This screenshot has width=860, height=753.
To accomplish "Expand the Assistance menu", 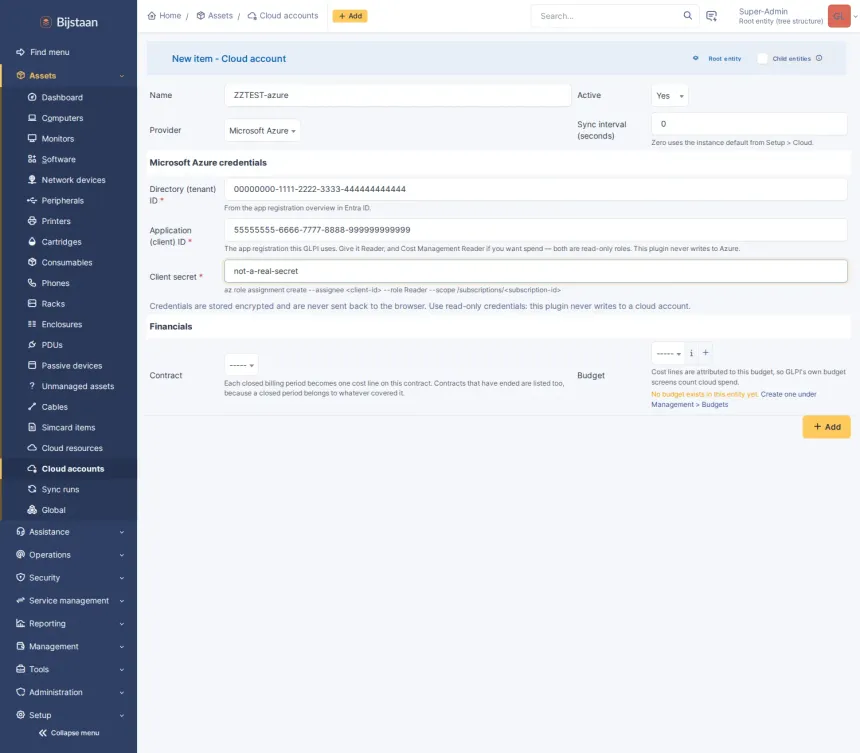I will tap(69, 532).
